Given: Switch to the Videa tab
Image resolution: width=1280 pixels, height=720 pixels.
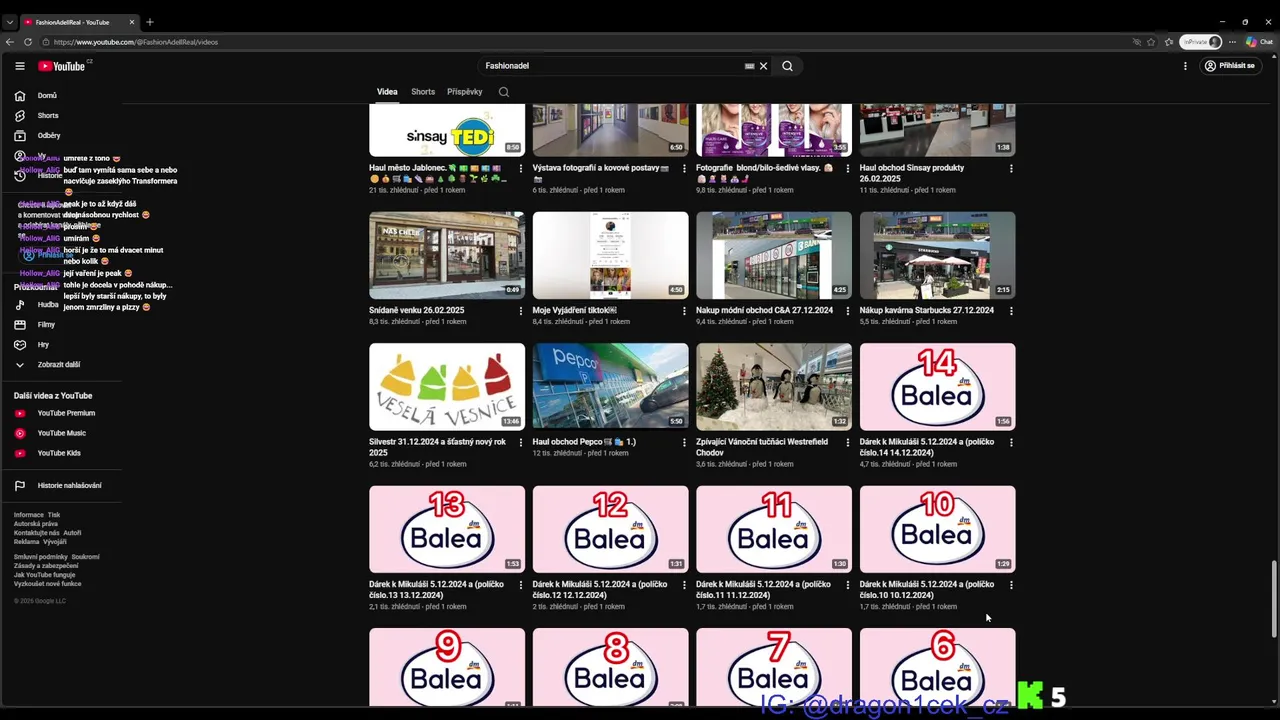Looking at the screenshot, I should coord(387,92).
